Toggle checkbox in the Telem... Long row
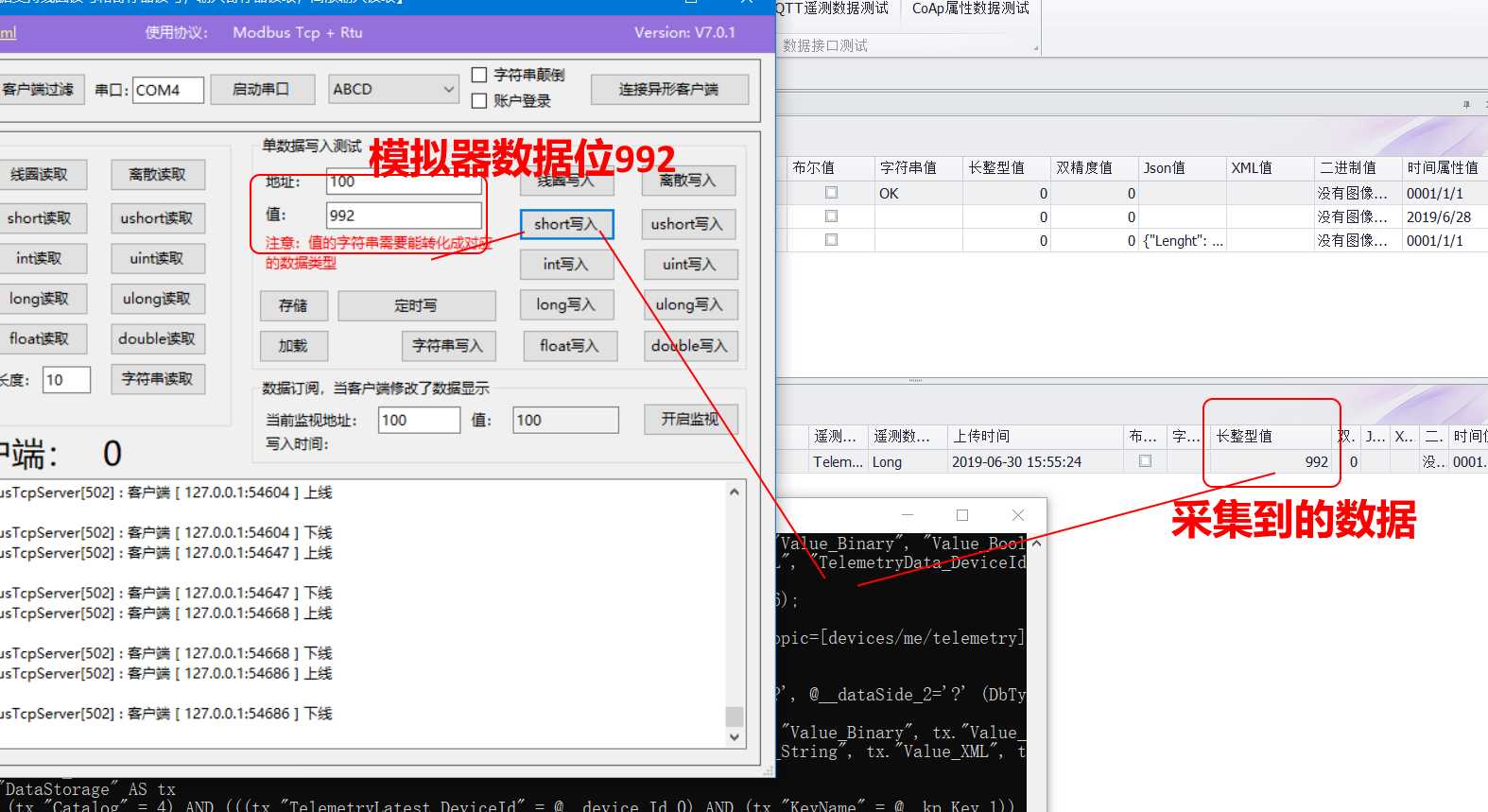 click(1145, 461)
